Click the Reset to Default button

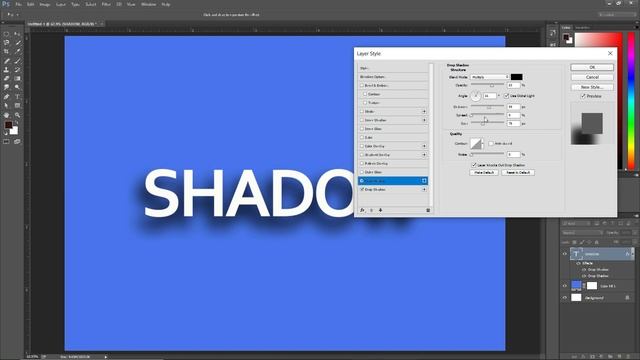518,173
